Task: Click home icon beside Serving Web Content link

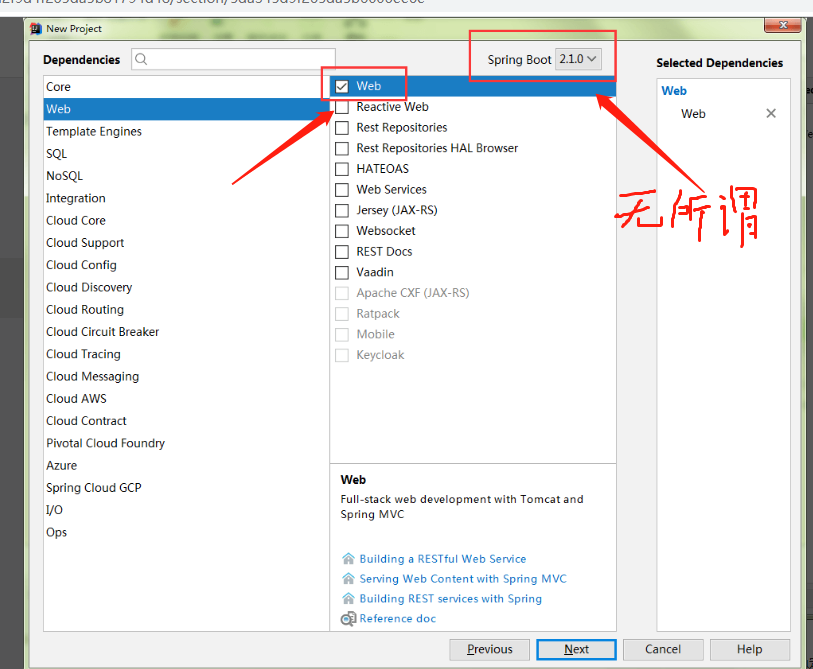Action: pyautogui.click(x=348, y=578)
